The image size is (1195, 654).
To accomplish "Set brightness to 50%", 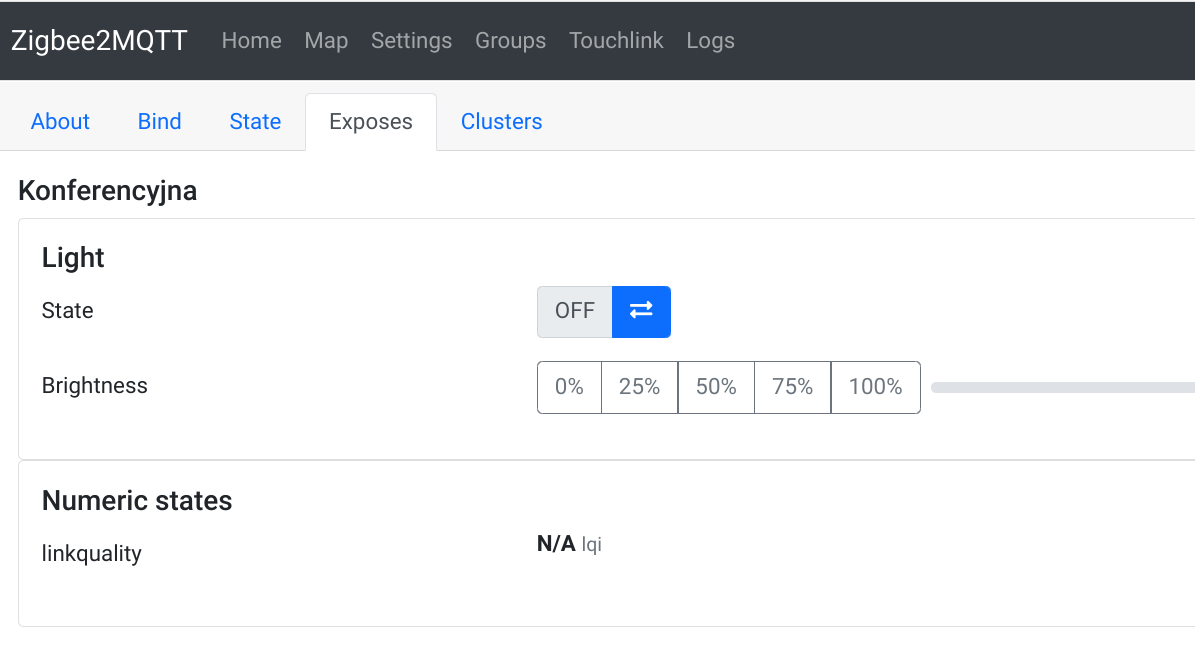I will (x=716, y=387).
